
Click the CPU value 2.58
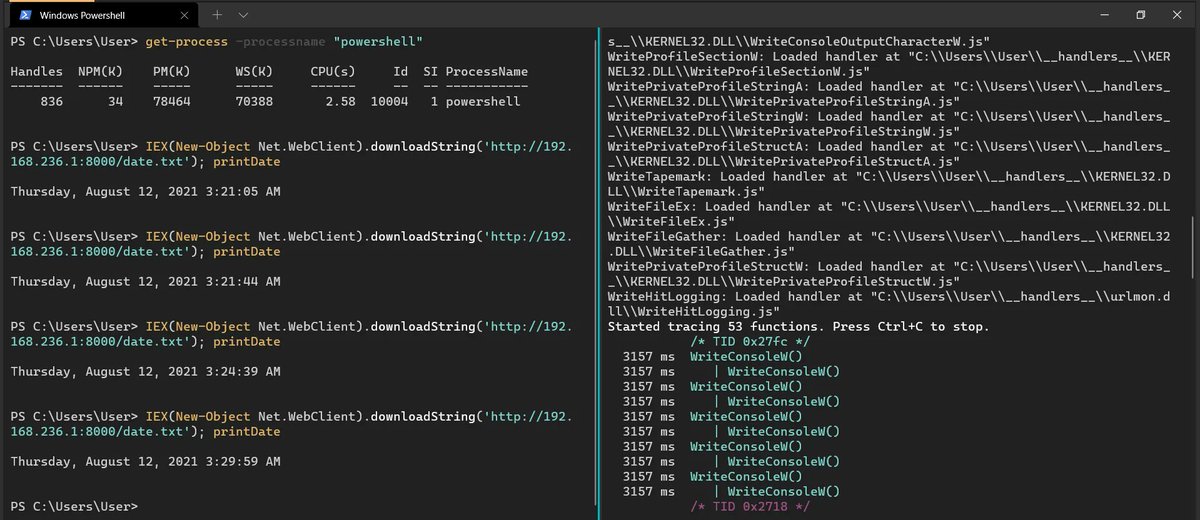click(x=340, y=102)
